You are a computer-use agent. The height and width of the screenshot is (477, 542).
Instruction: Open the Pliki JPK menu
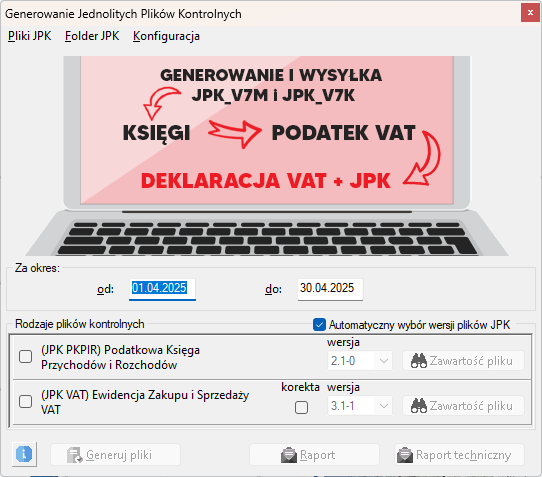(29, 36)
